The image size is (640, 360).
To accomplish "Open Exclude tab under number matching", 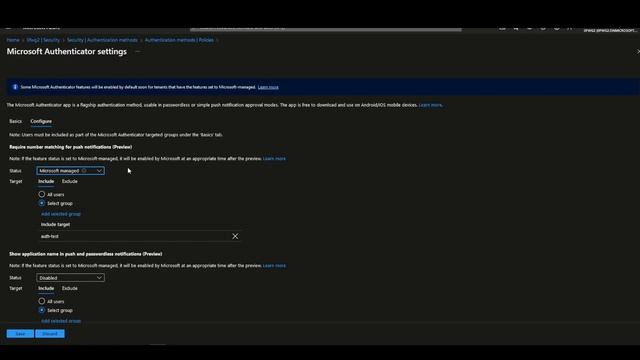I will 70,181.
